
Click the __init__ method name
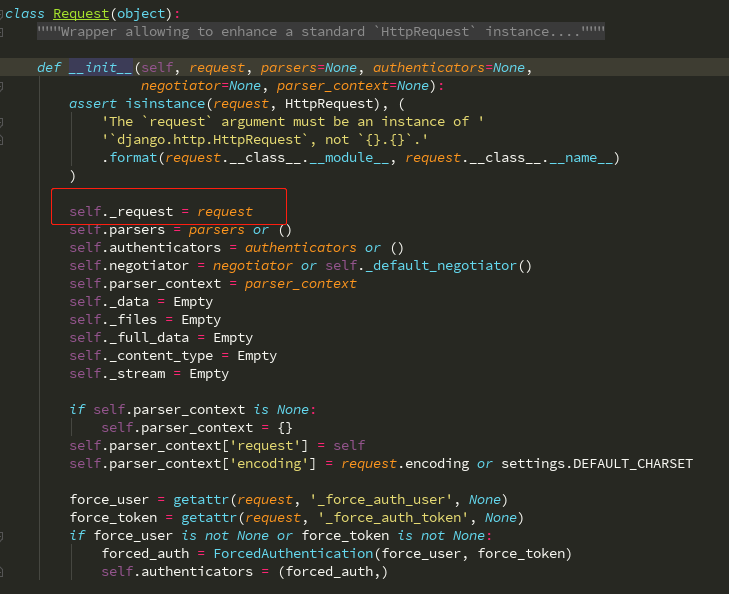[x=101, y=68]
